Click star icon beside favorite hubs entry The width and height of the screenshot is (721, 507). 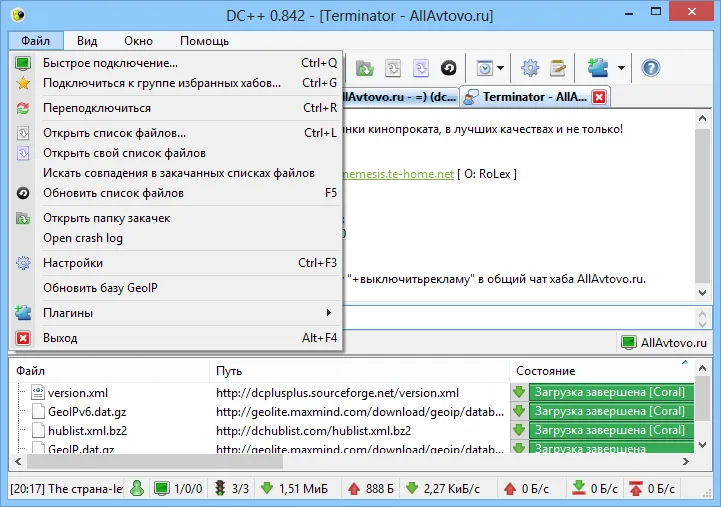point(23,83)
